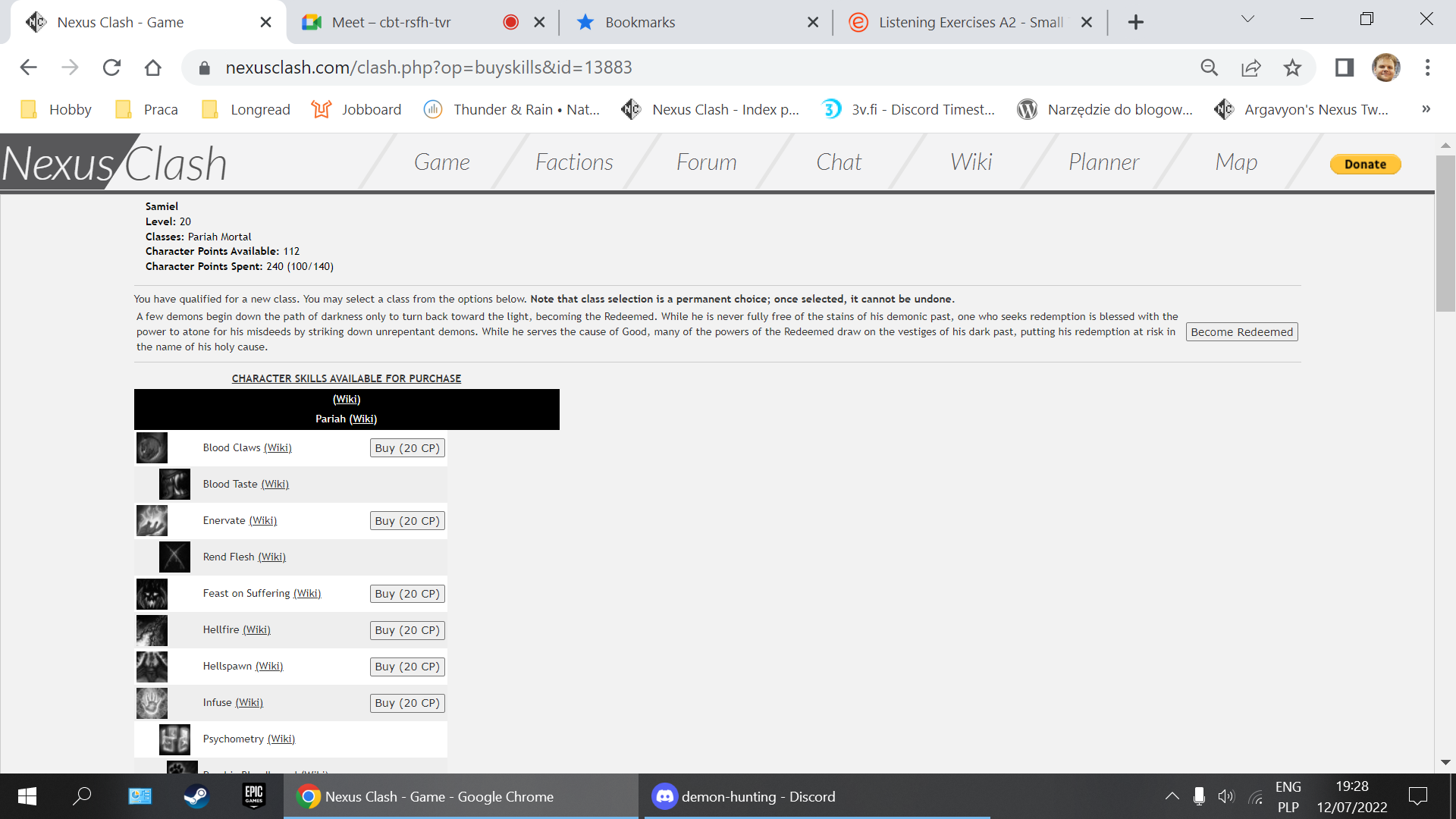Buy Enervate for 20 CP
Screen dimensions: 1456x819
point(407,521)
